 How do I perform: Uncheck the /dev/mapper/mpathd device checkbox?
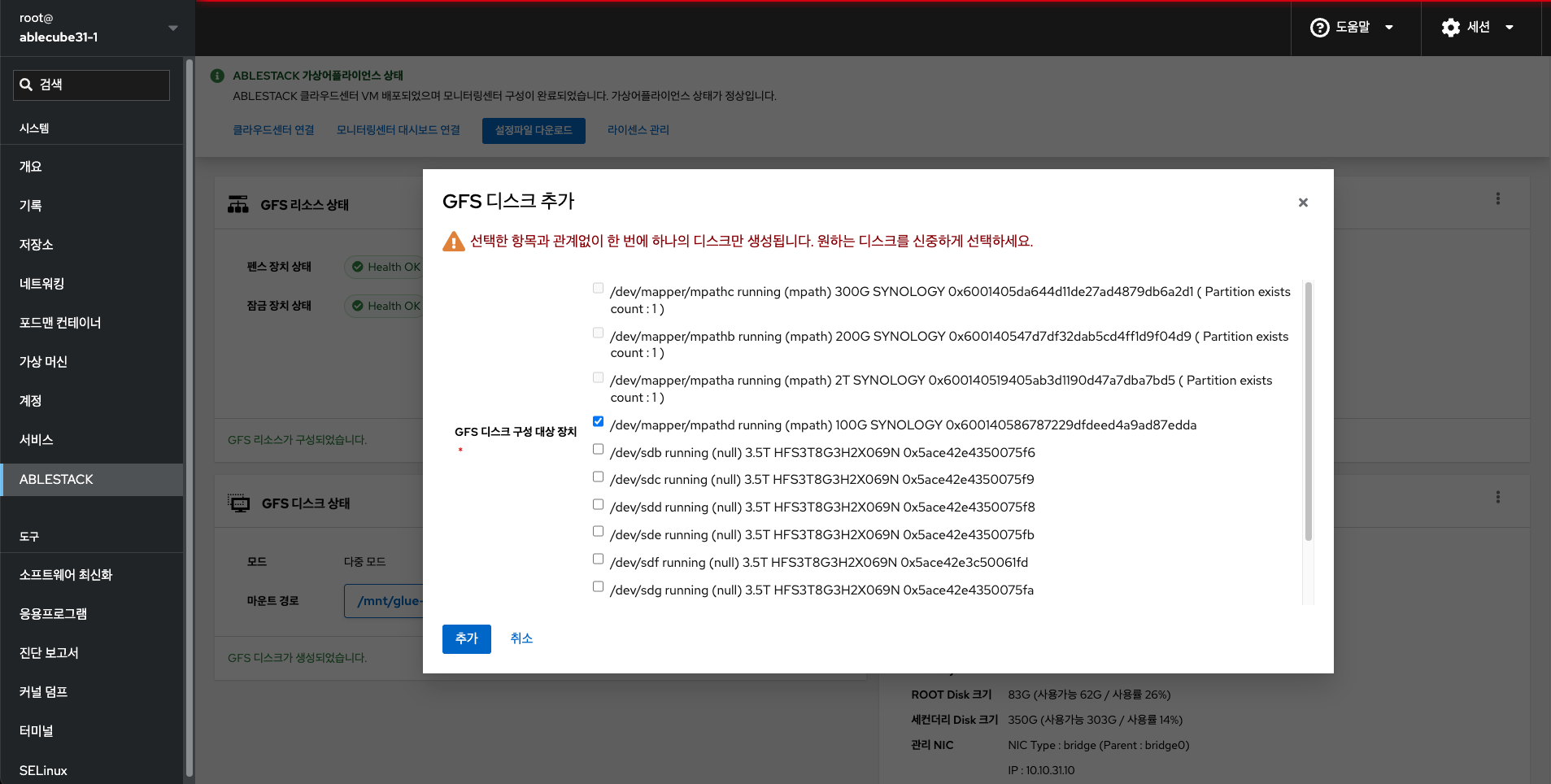pos(598,421)
